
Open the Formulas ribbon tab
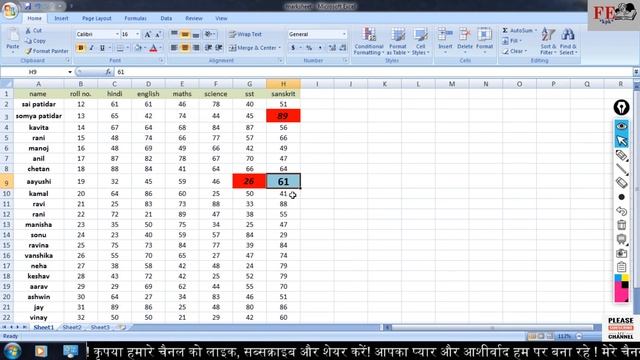coord(135,18)
